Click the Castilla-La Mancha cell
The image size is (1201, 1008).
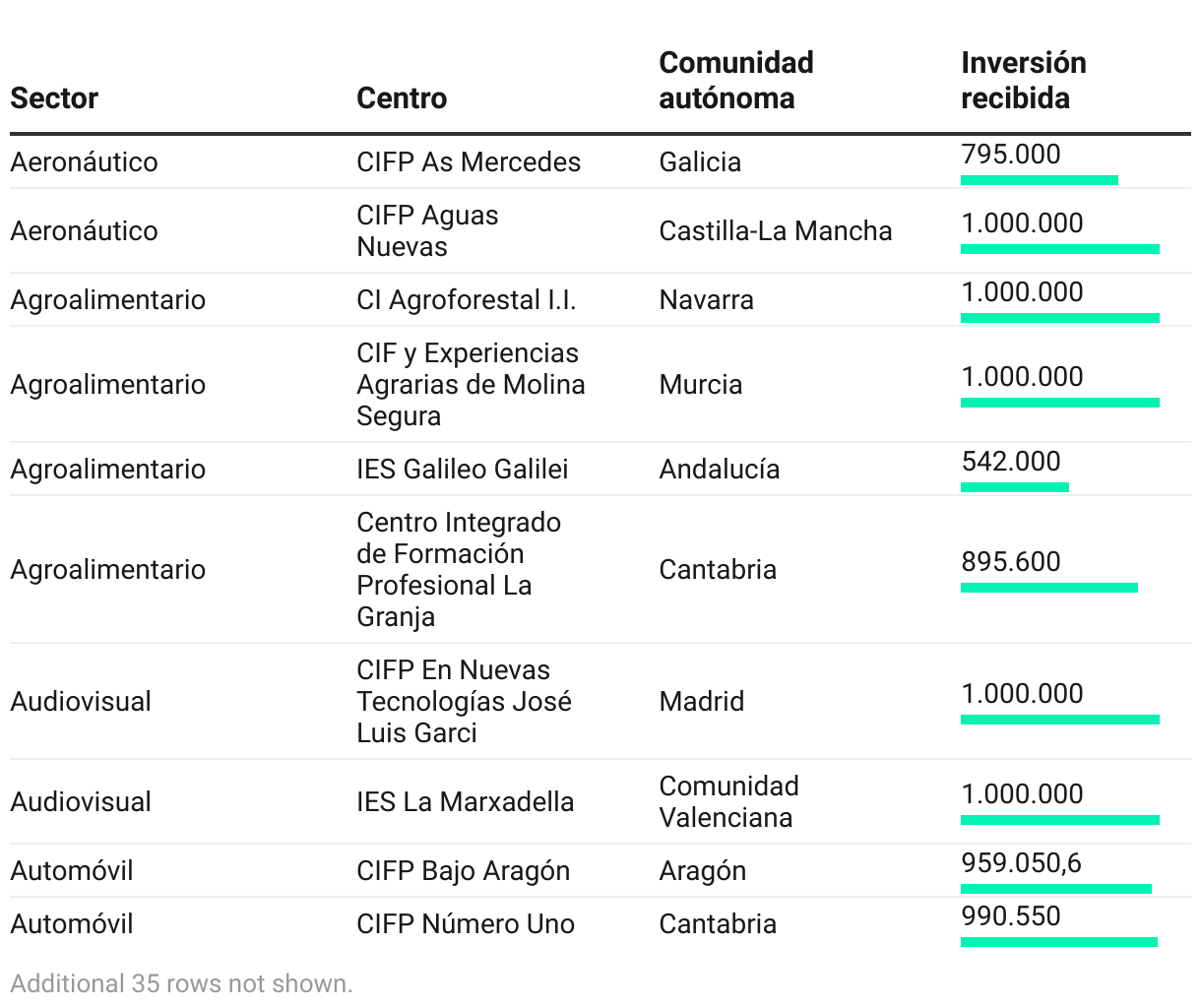776,230
